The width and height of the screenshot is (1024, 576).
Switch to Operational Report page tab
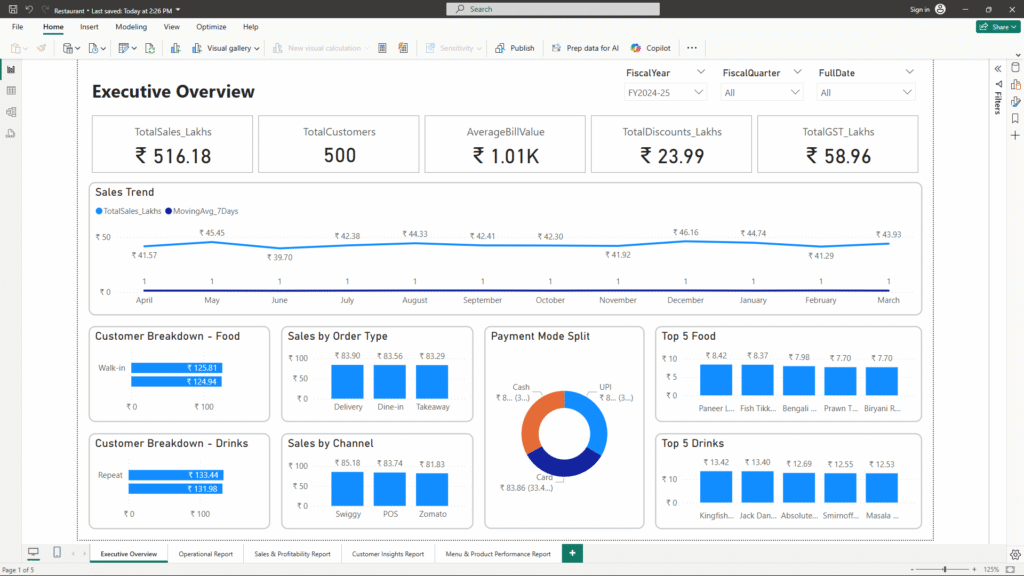205,553
